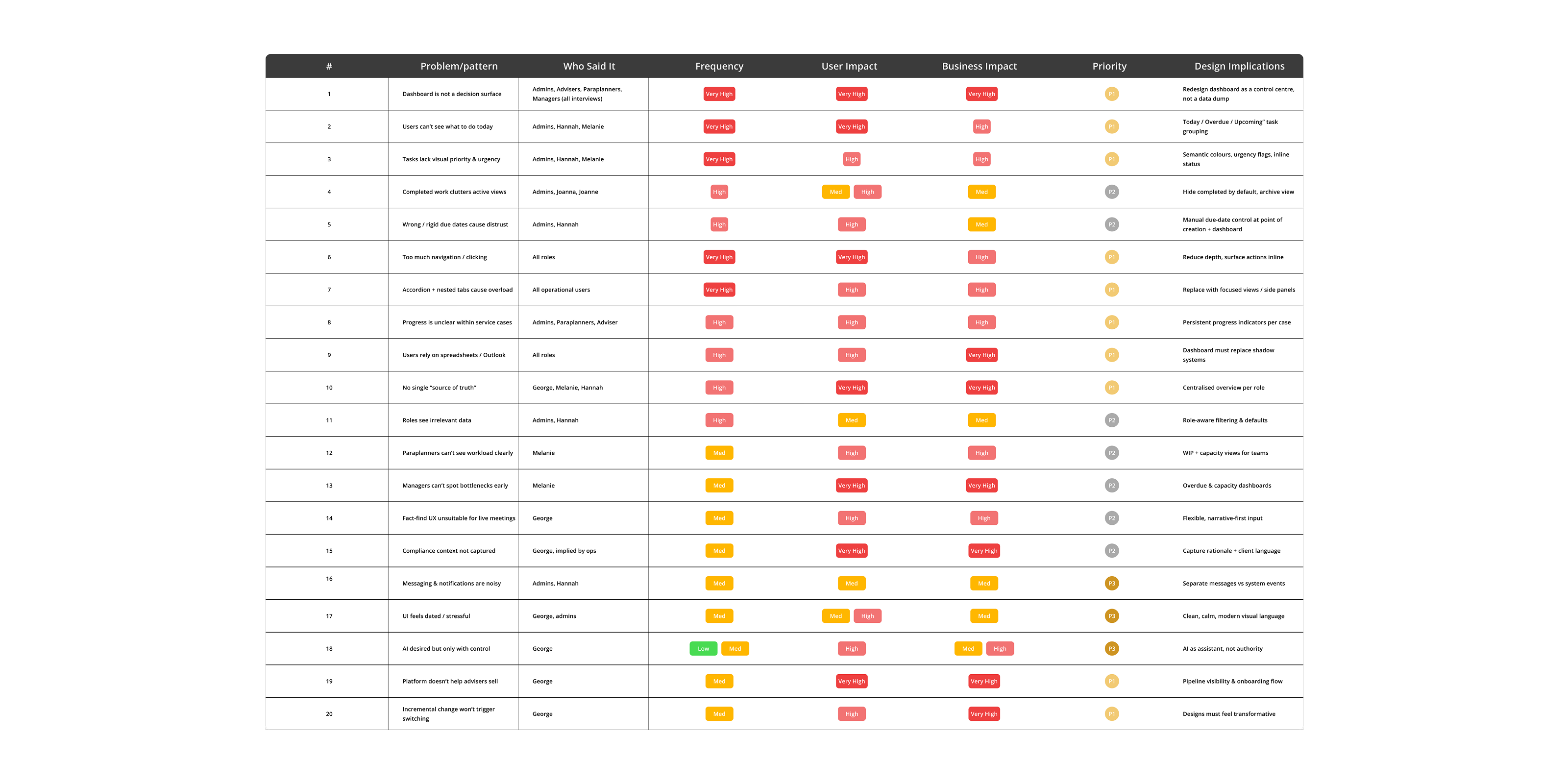Viewport: 1568px width, 784px height.
Task: Click the P2 badge for Completed work clutters
Action: coord(1111,192)
